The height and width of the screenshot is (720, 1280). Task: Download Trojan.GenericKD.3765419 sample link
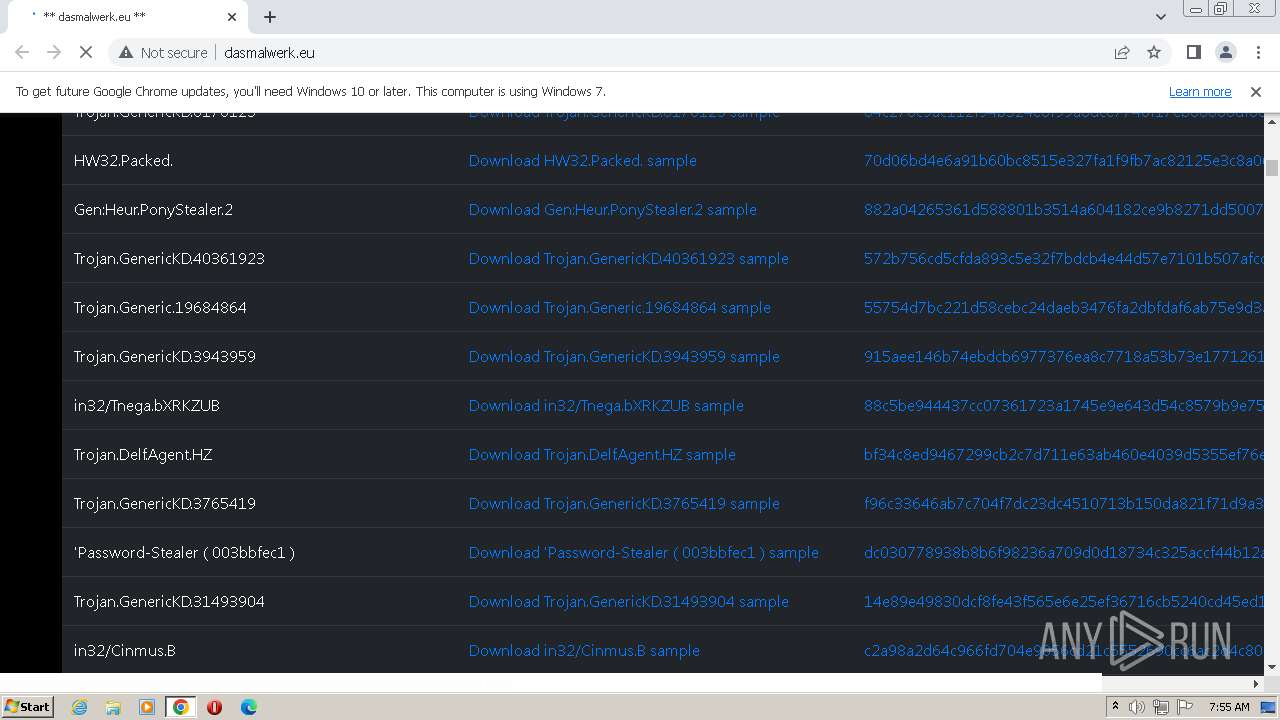coord(624,503)
